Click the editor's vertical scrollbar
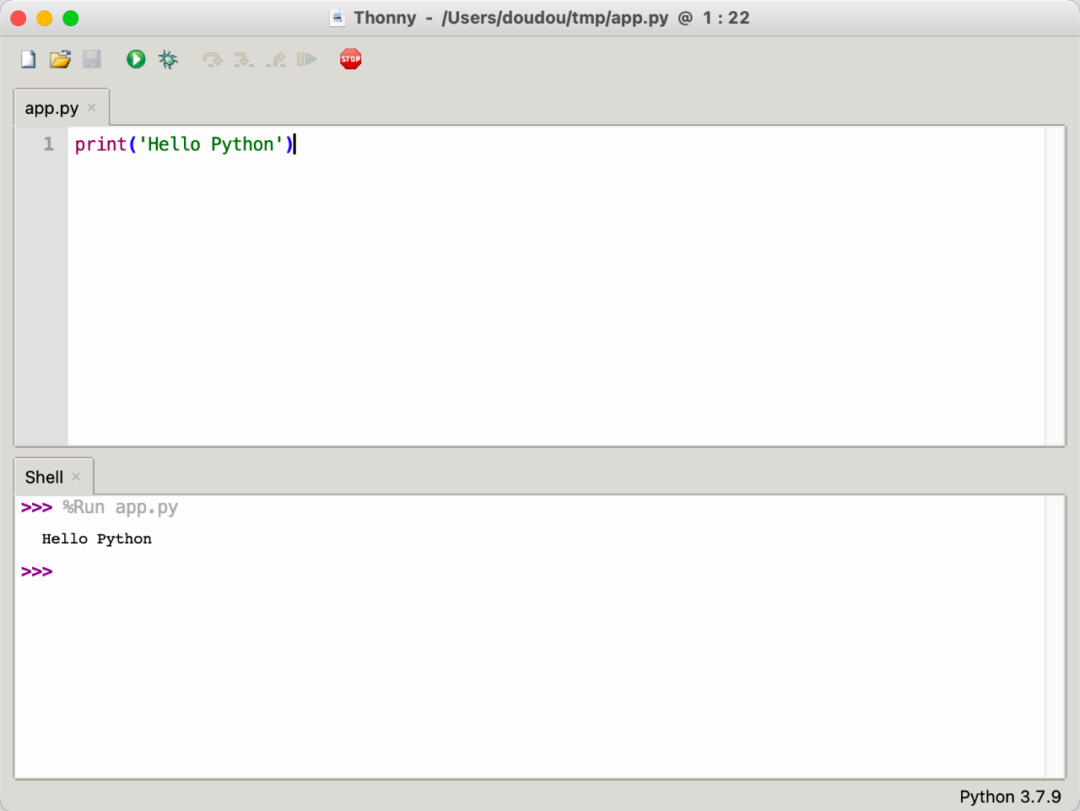This screenshot has width=1080, height=811. (1055, 285)
